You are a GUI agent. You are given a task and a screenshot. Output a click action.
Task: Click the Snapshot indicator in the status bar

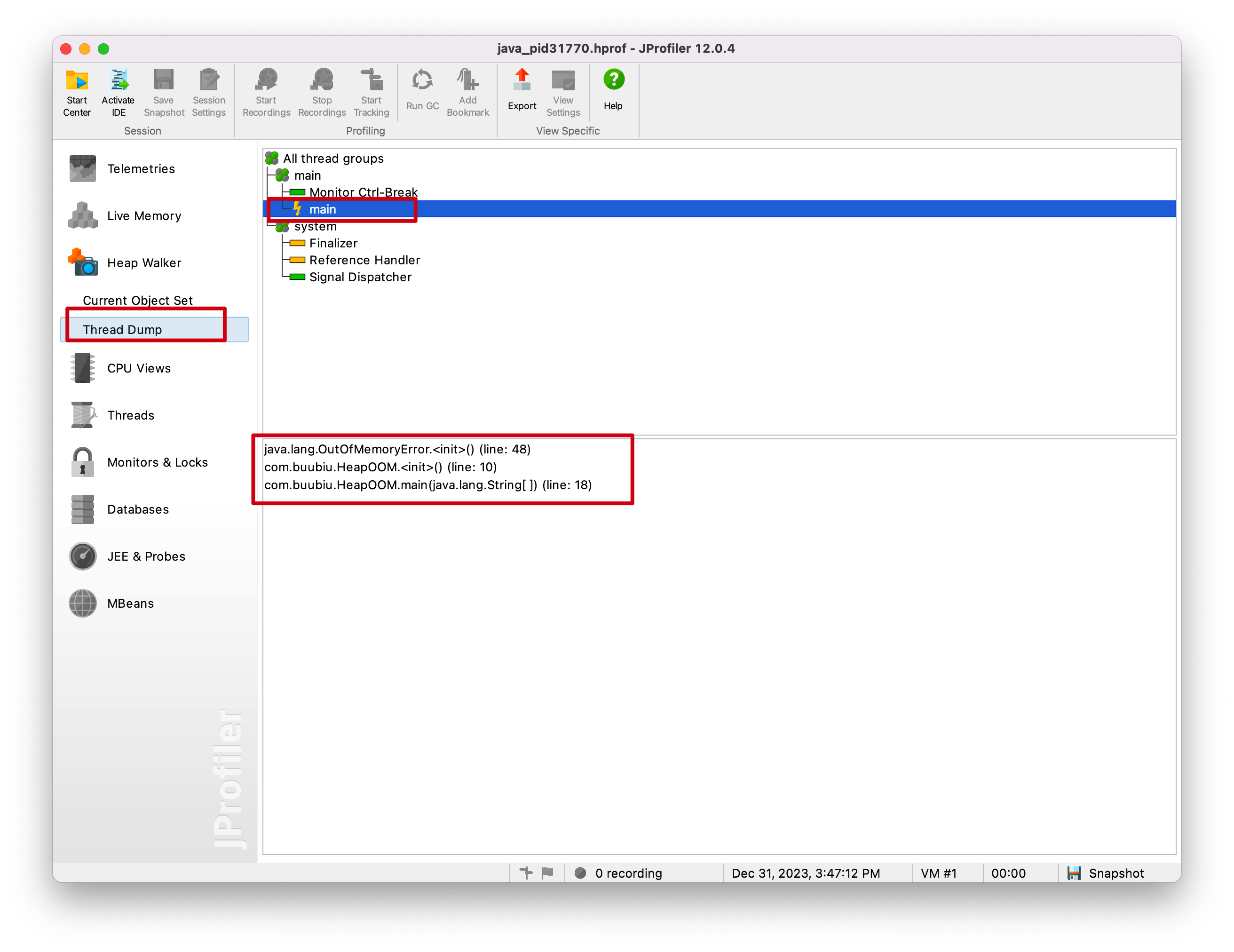point(1106,873)
